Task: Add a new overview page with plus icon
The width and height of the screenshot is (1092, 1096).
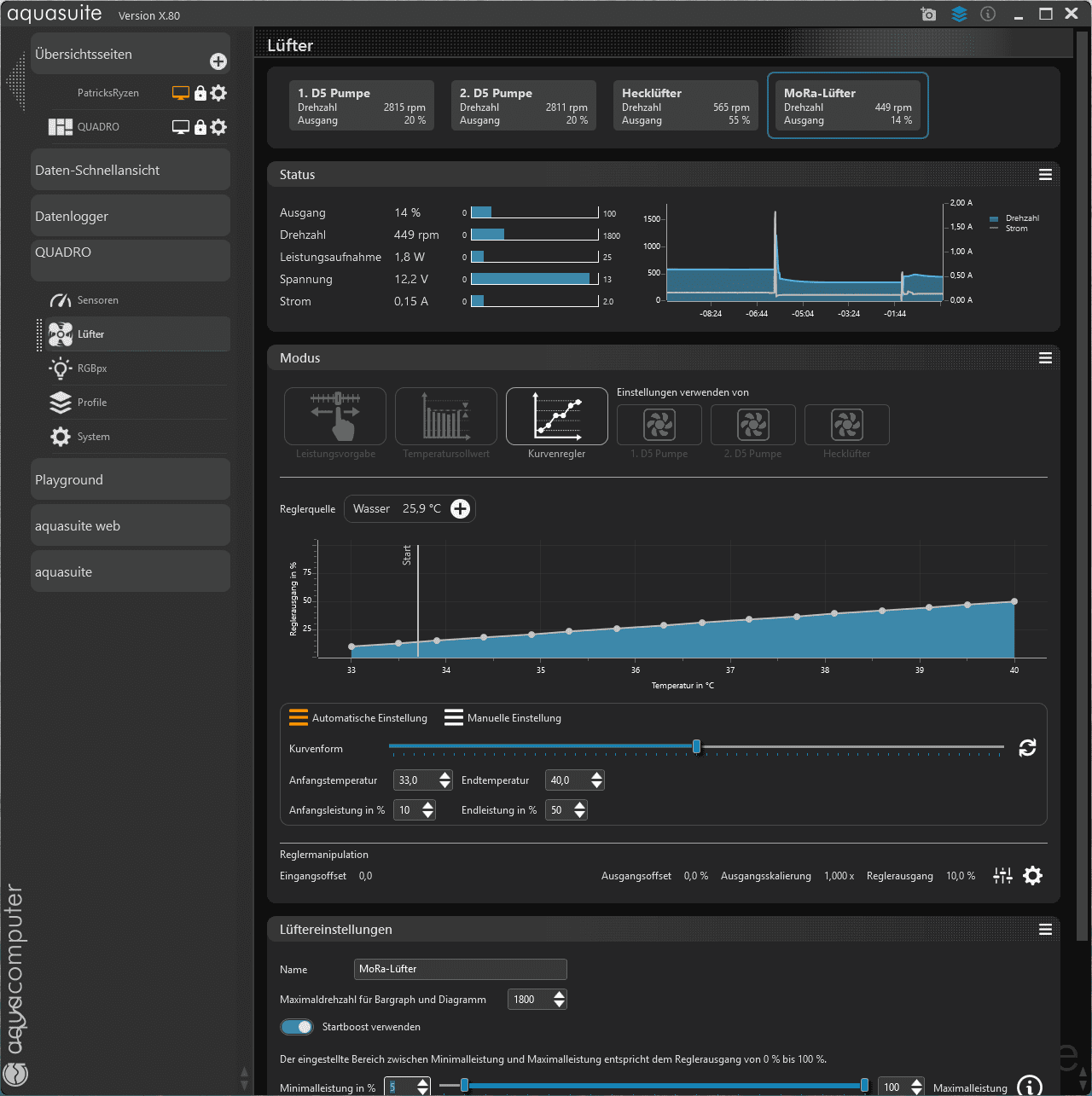Action: point(218,61)
